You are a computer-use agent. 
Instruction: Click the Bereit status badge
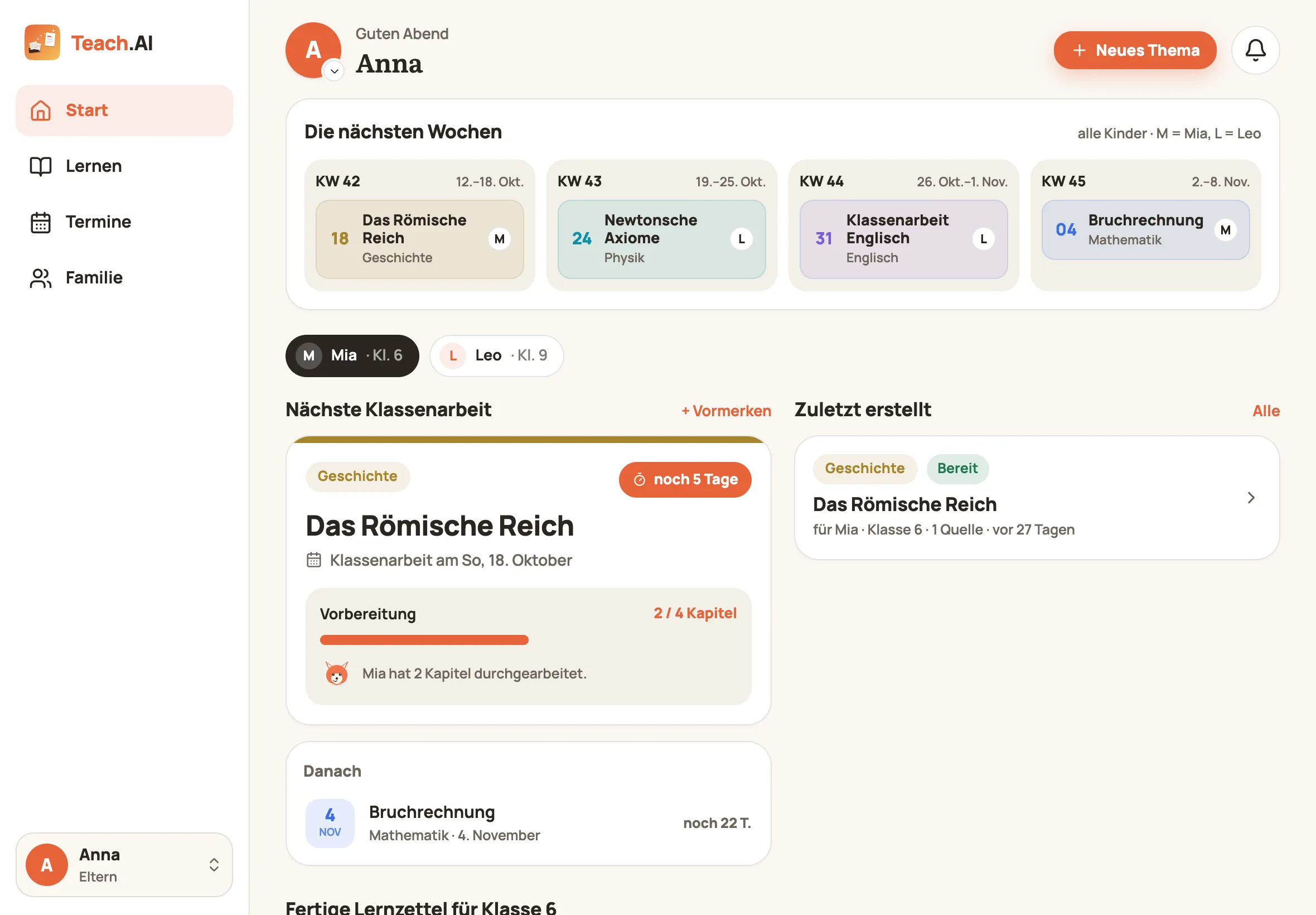coord(957,469)
